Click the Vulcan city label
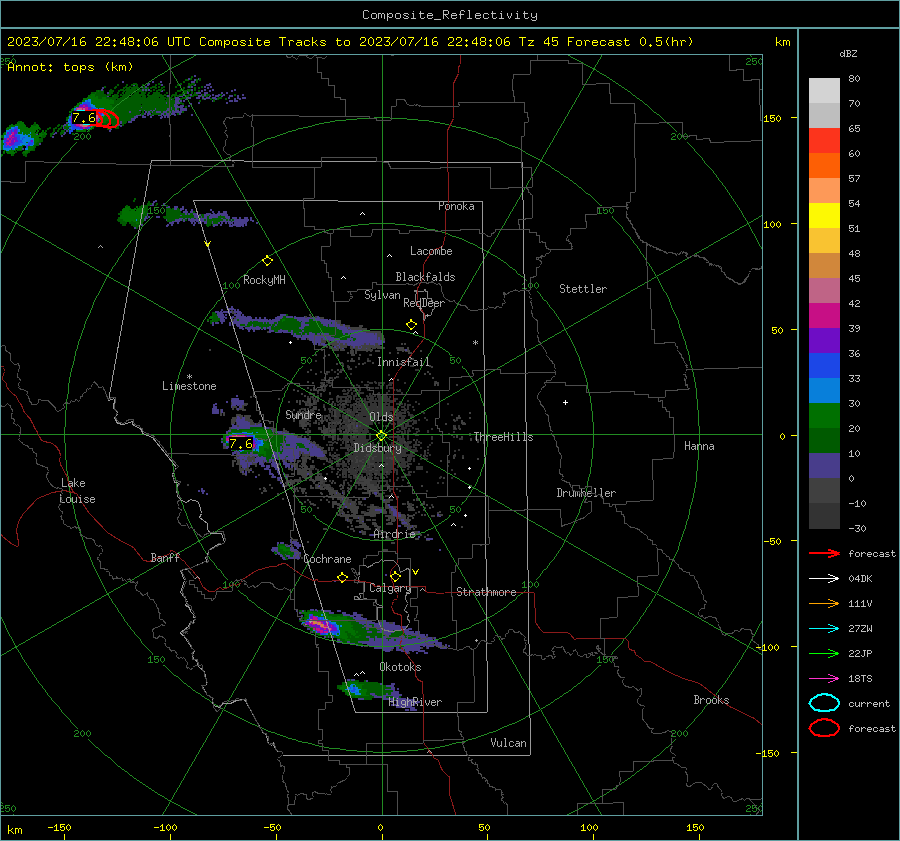The height and width of the screenshot is (841, 900). (508, 743)
